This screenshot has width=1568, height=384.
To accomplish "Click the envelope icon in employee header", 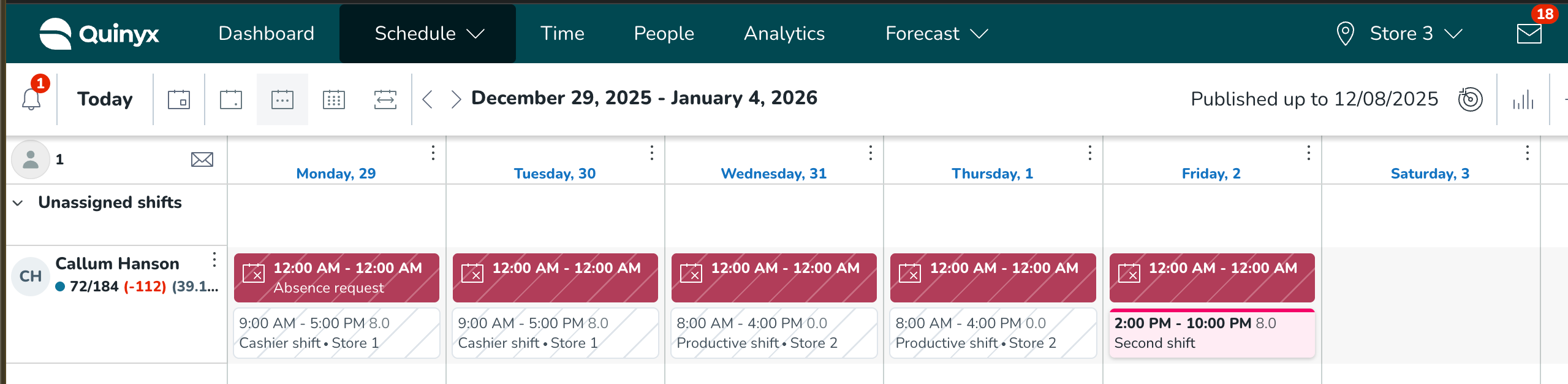I will [x=202, y=159].
